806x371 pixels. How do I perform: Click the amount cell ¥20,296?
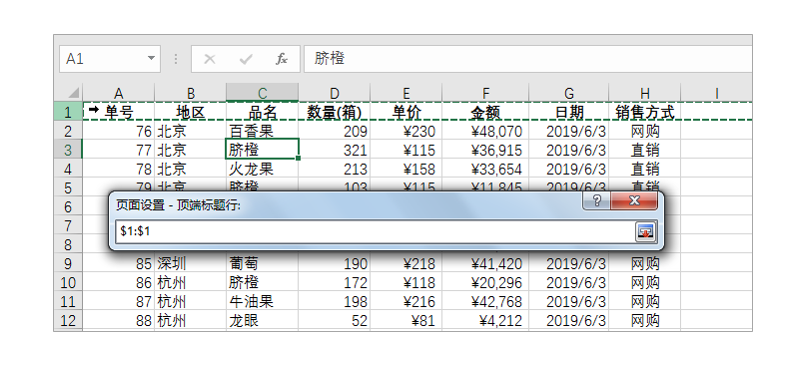(485, 283)
